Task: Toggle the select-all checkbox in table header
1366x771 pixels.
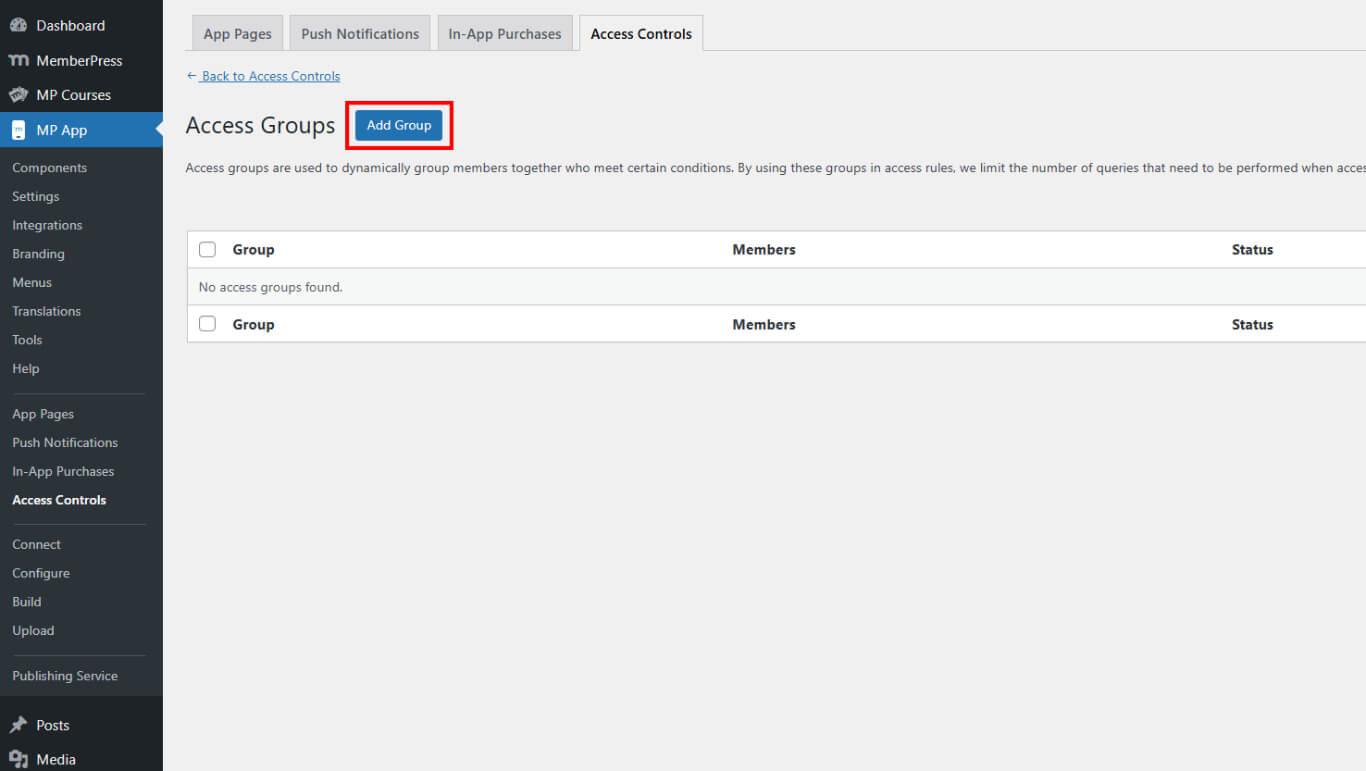Action: [207, 250]
